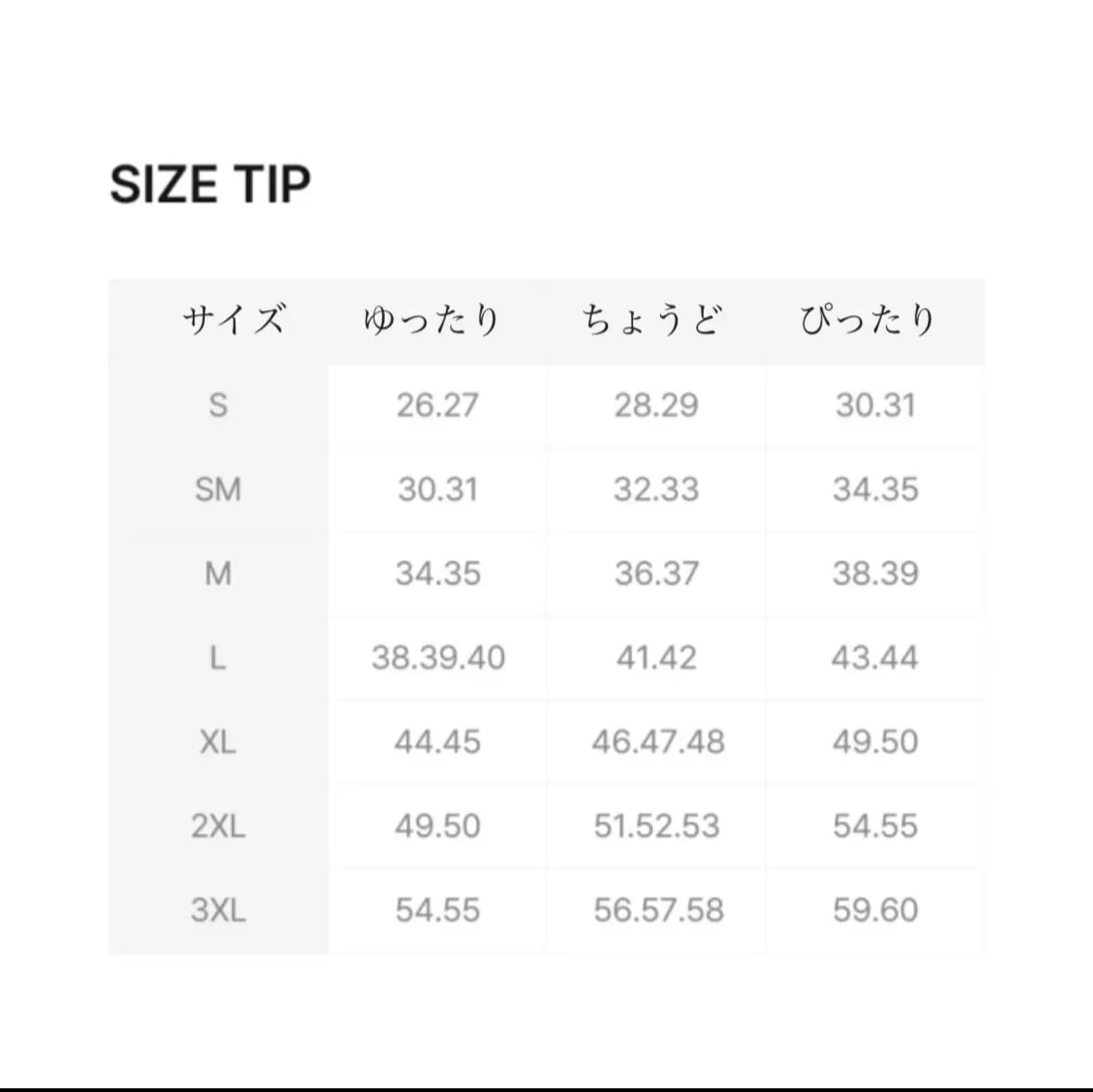Select the 36.37 cell in M row
Screen dimensions: 1093x1092
click(656, 574)
